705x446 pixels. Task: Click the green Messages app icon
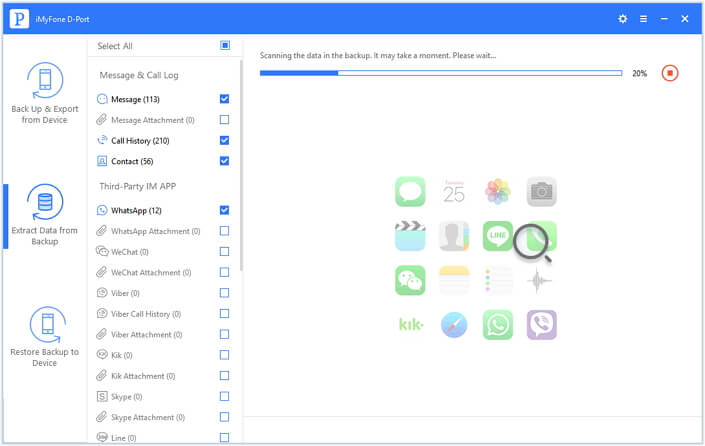(x=410, y=192)
